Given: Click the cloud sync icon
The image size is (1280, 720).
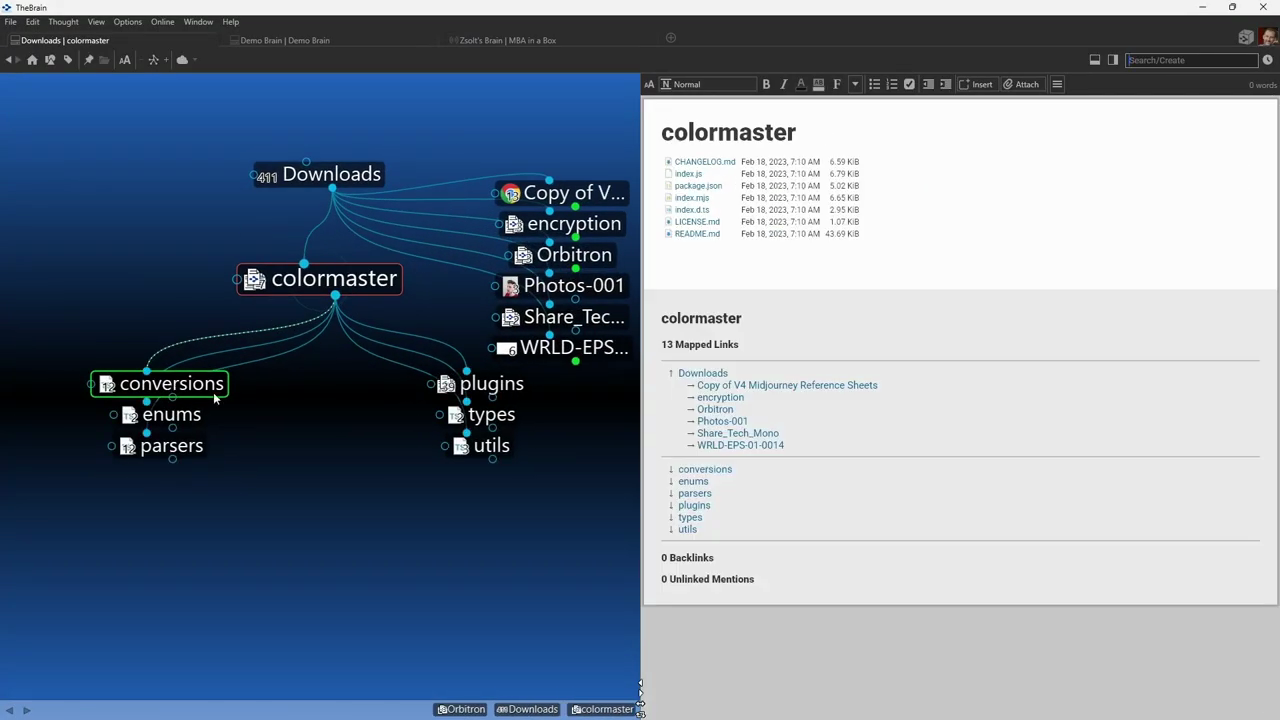Looking at the screenshot, I should pos(182,60).
